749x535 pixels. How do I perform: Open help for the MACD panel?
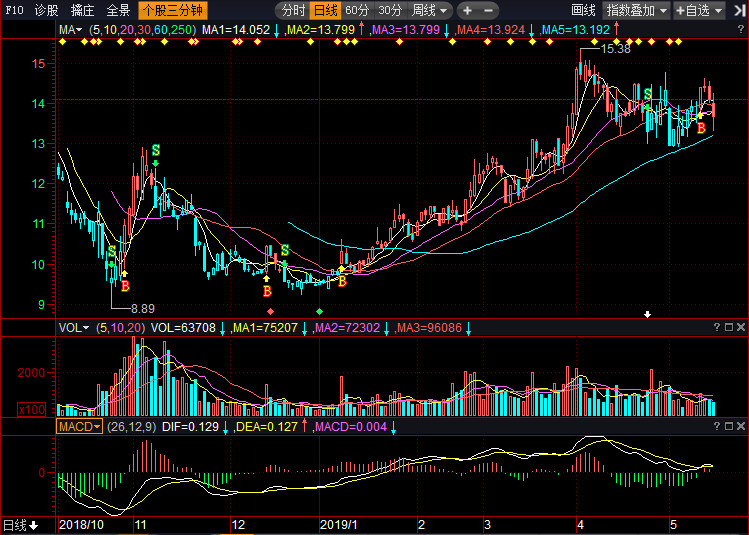(x=717, y=426)
